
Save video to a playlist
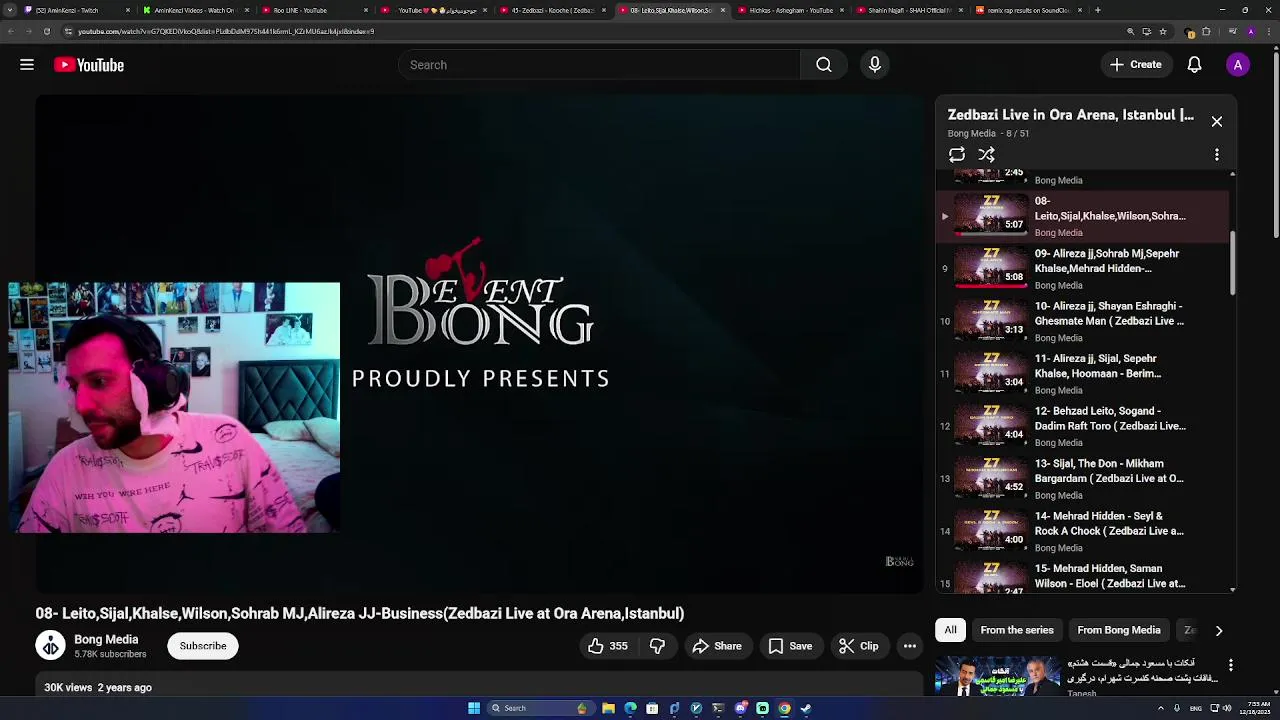click(x=790, y=646)
